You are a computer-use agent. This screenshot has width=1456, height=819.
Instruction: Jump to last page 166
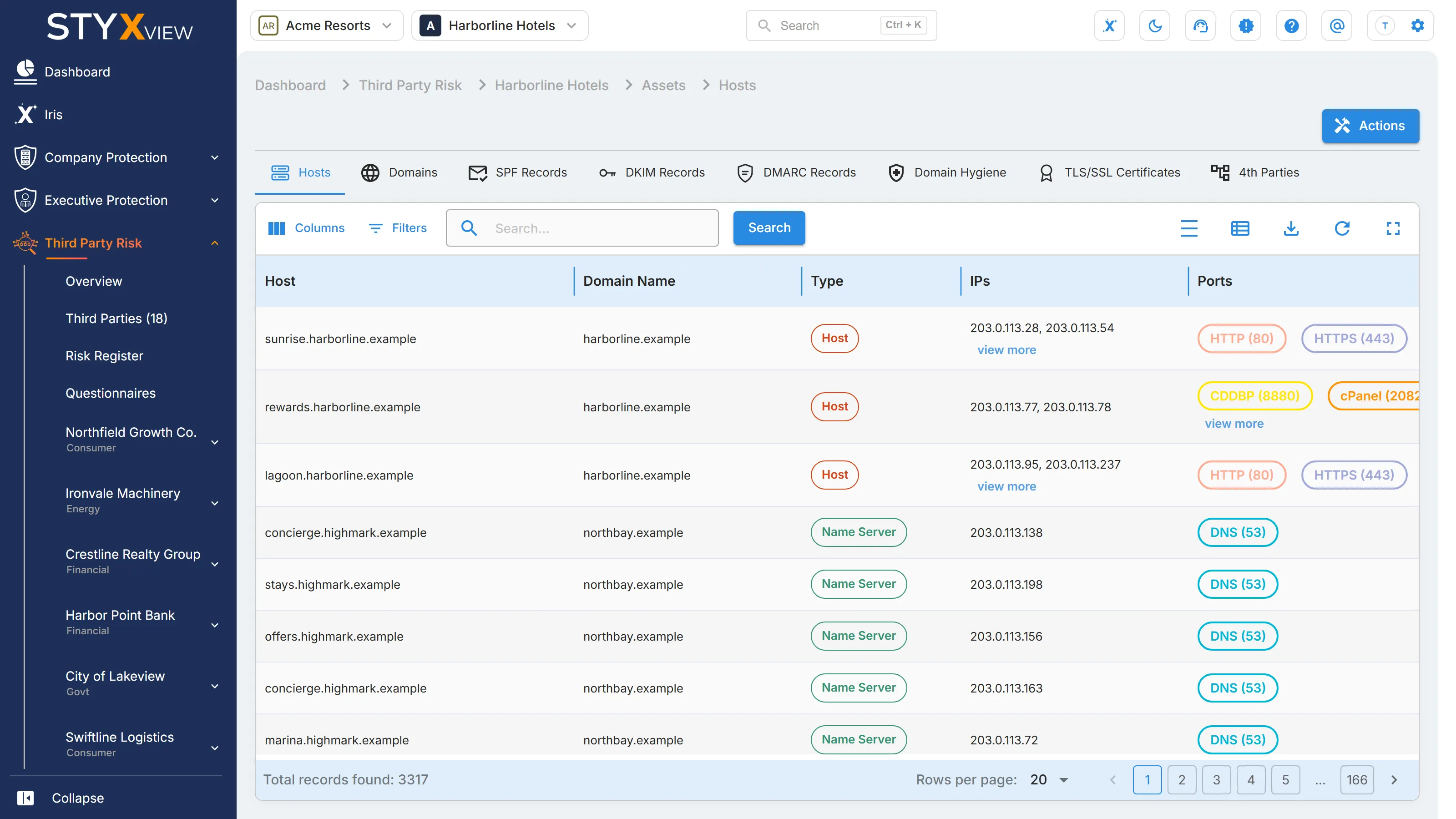tap(1356, 779)
